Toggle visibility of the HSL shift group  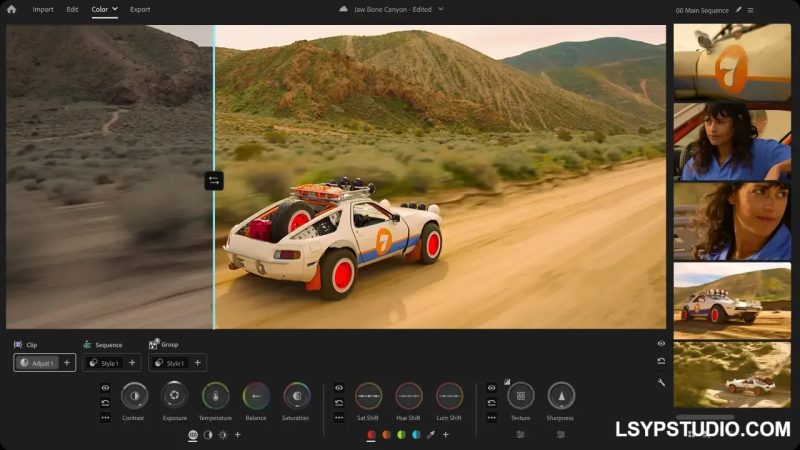click(x=339, y=388)
